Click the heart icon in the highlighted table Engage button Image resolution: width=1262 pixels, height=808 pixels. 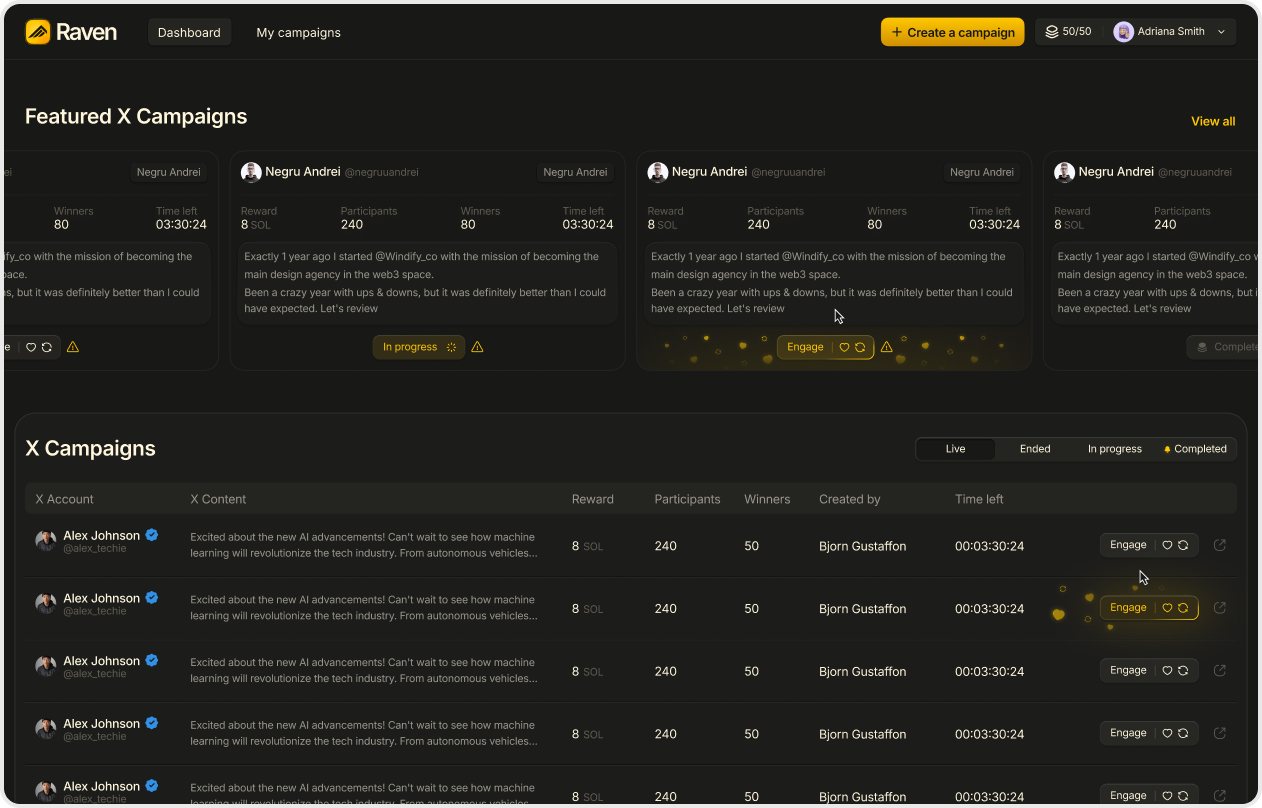1167,608
